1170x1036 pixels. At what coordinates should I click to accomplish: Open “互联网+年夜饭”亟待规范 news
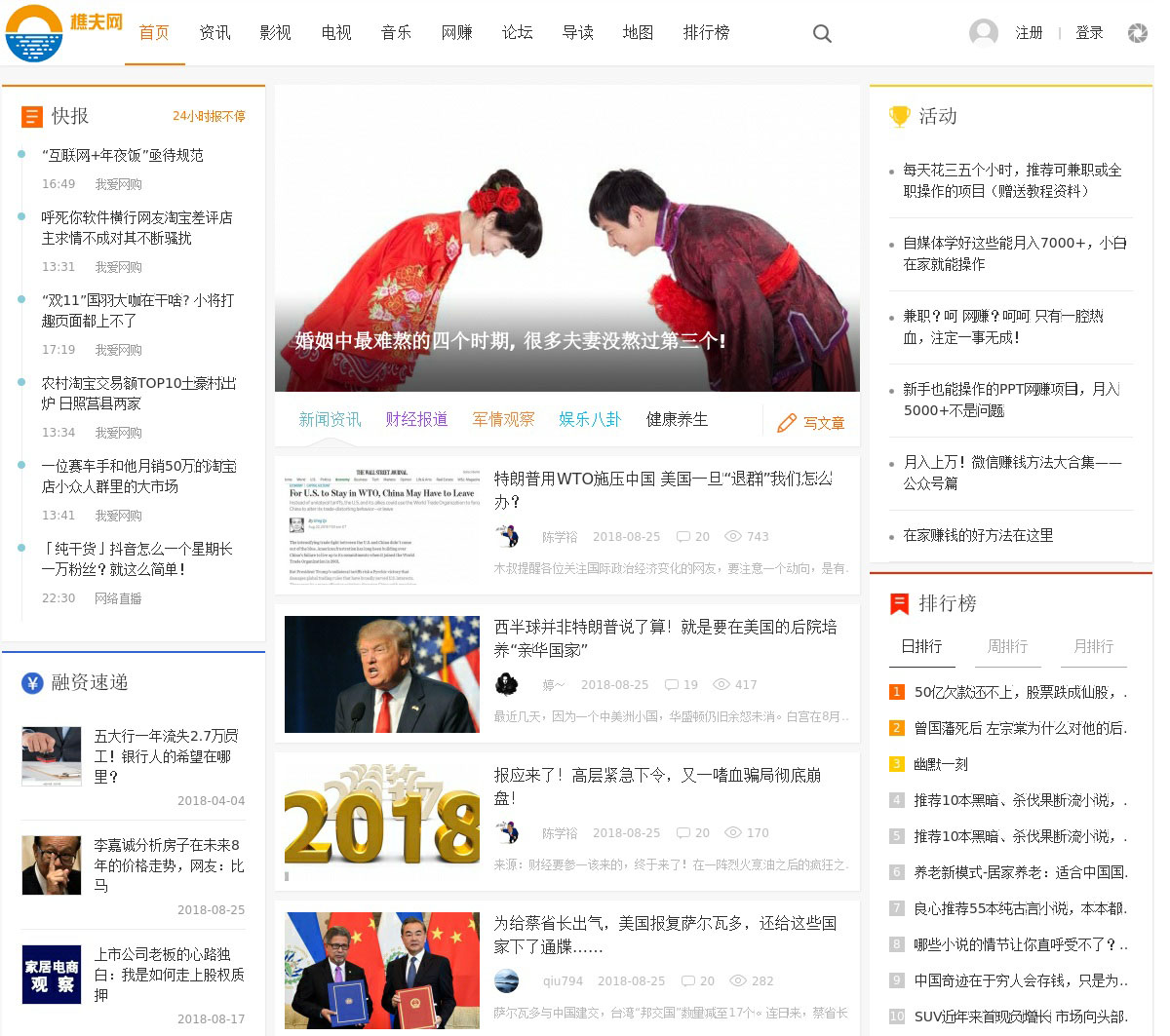point(123,156)
